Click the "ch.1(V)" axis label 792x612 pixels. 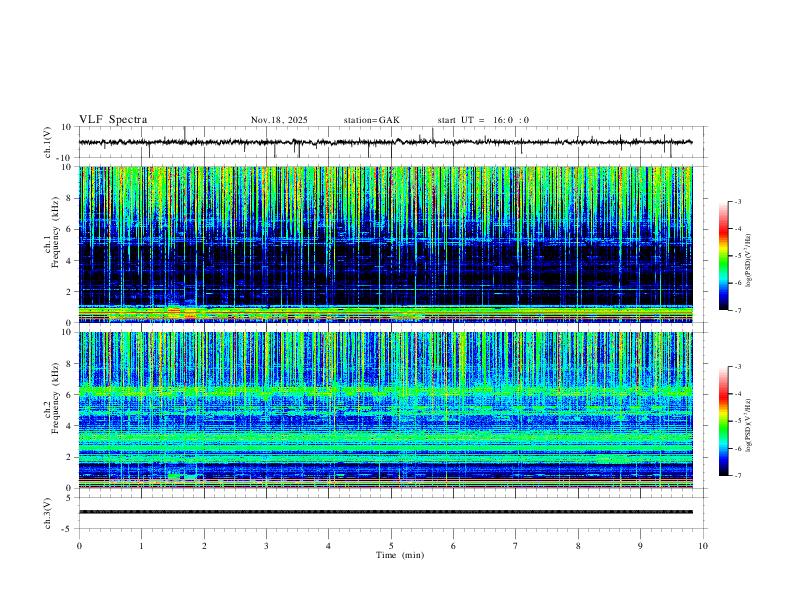(48, 142)
